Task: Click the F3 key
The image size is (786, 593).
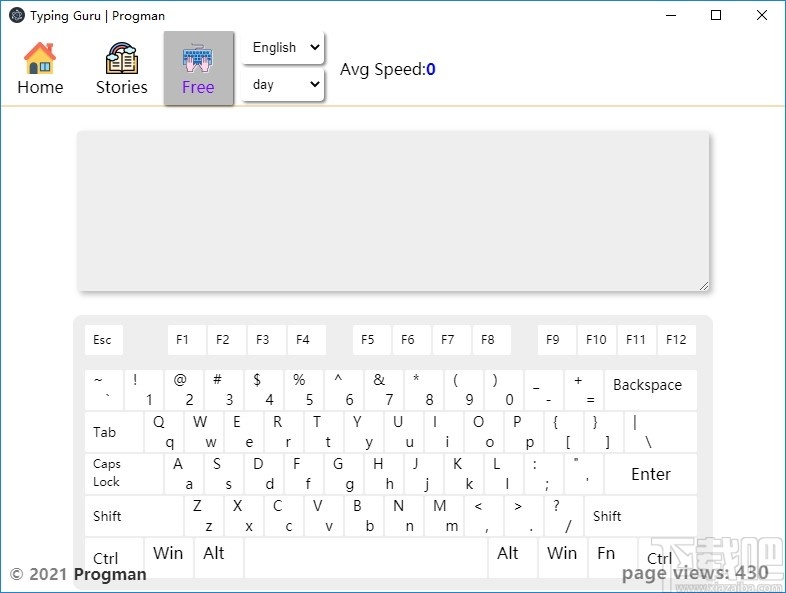Action: (267, 340)
